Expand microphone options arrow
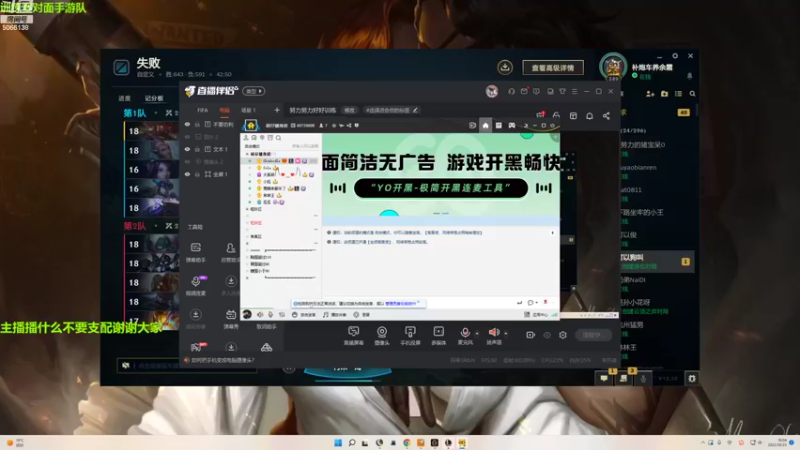 (x=477, y=334)
